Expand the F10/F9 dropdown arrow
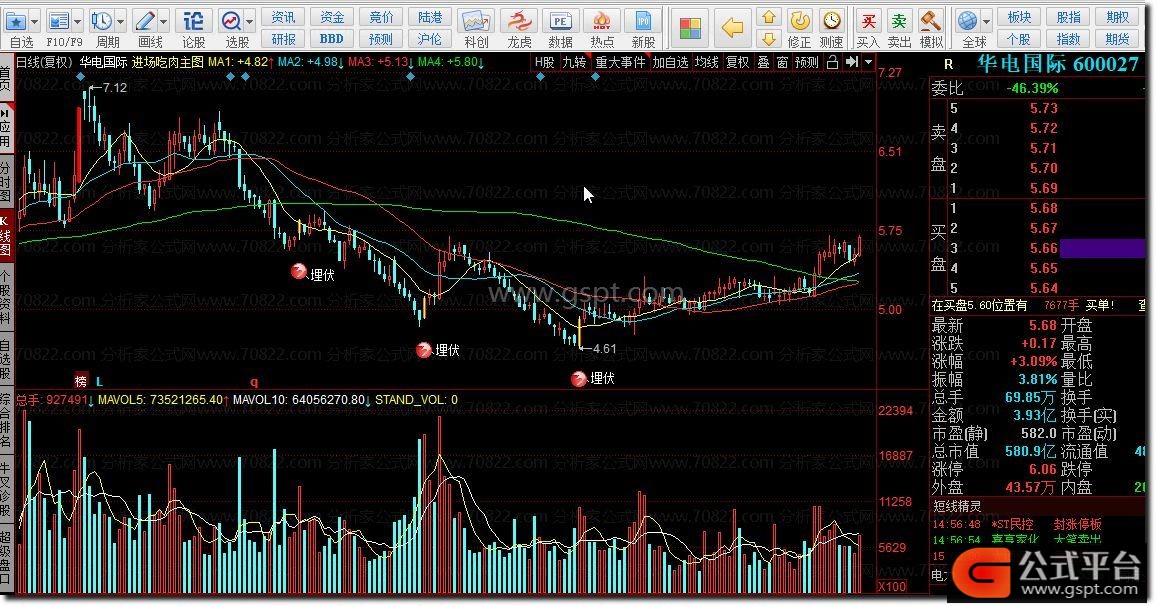Image resolution: width=1157 pixels, height=606 pixels. [77, 21]
